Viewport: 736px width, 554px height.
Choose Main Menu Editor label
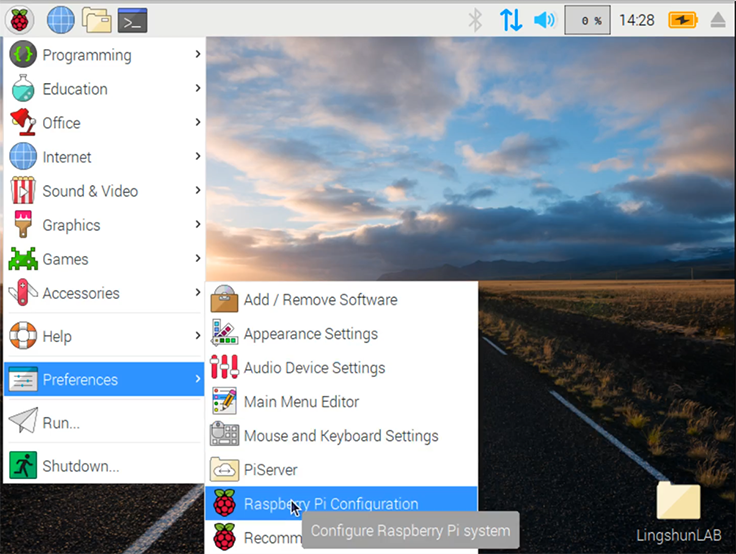click(x=301, y=402)
